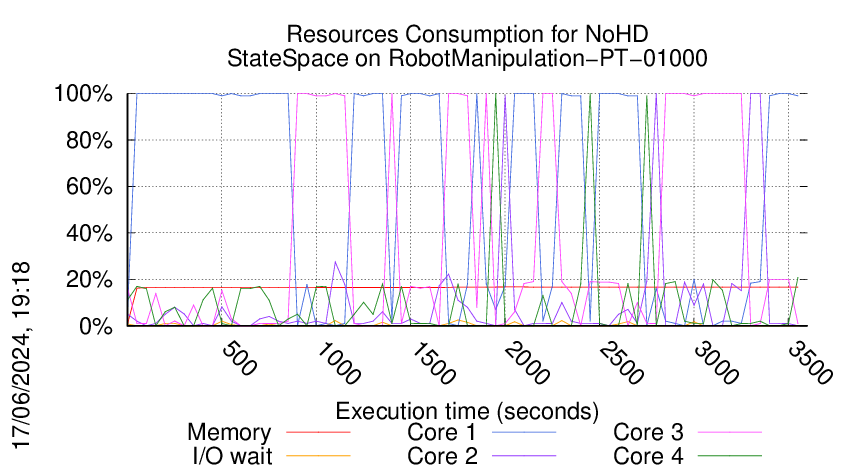Screen dimensions: 850x475
Task: Click the green Core 4 legend line sample
Action: [x=730, y=455]
